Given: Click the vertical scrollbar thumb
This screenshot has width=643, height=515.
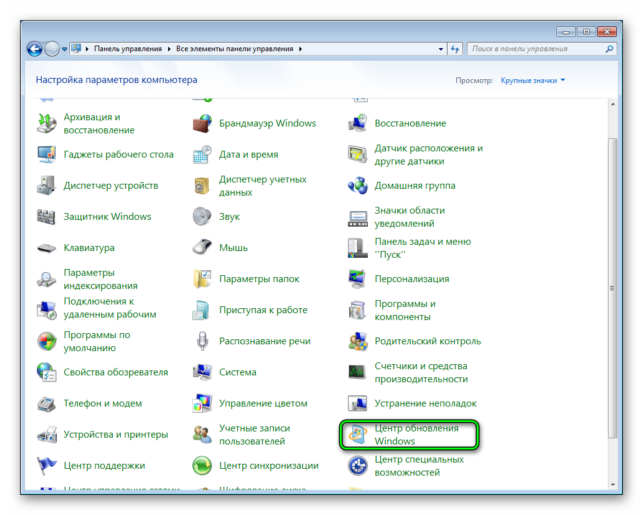Looking at the screenshot, I should [613, 288].
